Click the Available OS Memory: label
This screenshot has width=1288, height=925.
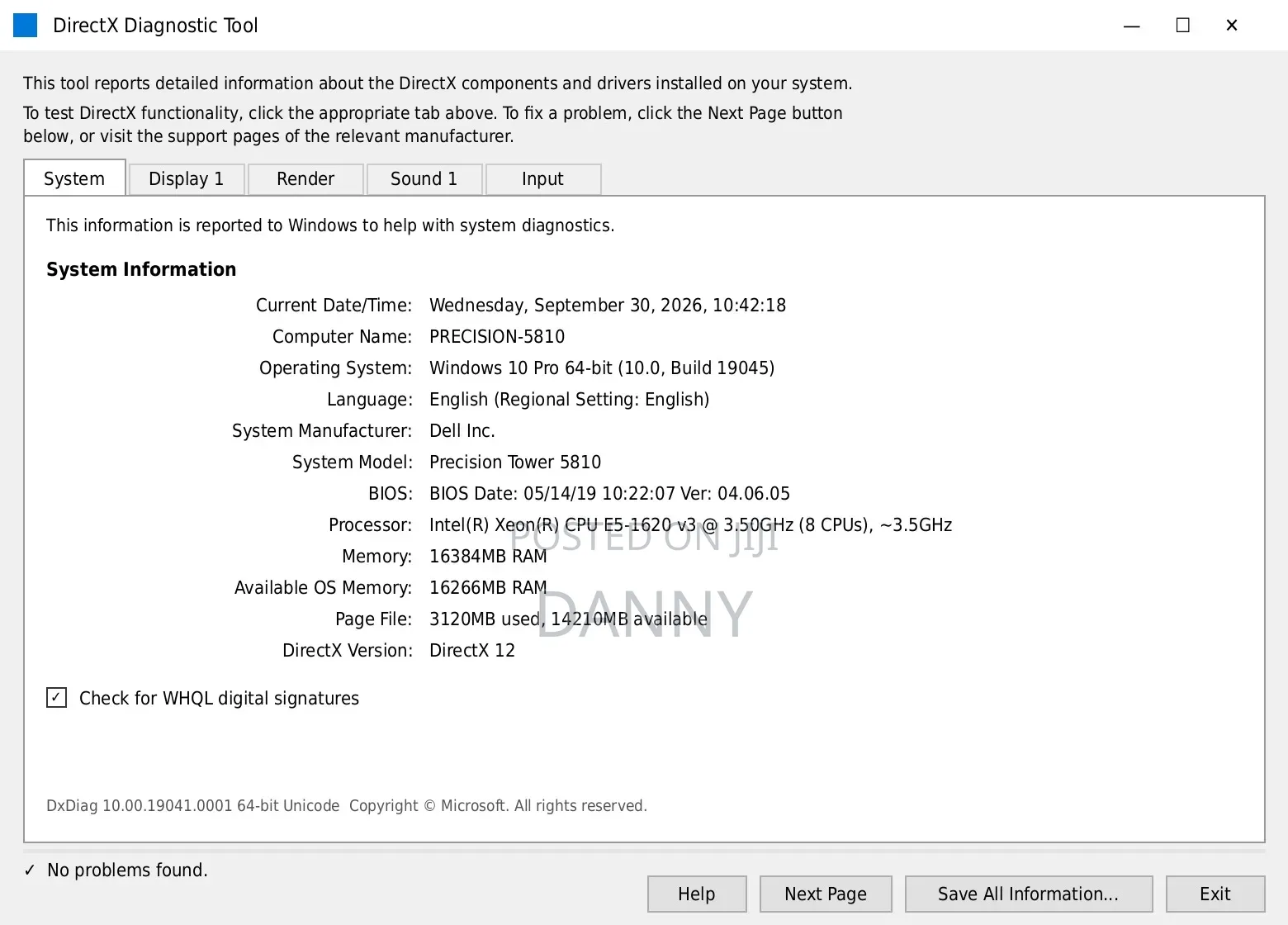(324, 588)
